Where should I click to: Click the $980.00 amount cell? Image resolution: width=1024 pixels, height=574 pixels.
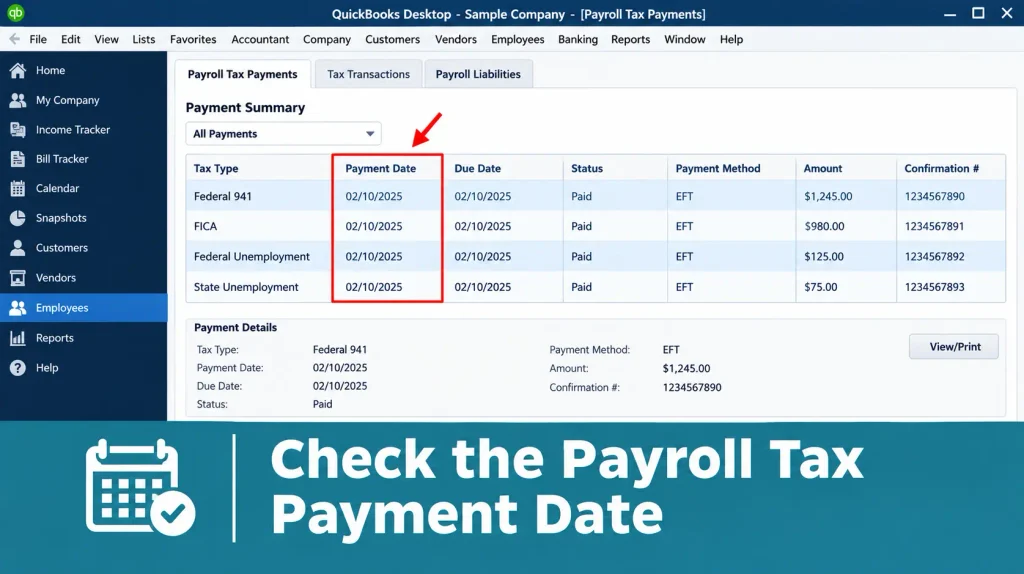tap(824, 227)
